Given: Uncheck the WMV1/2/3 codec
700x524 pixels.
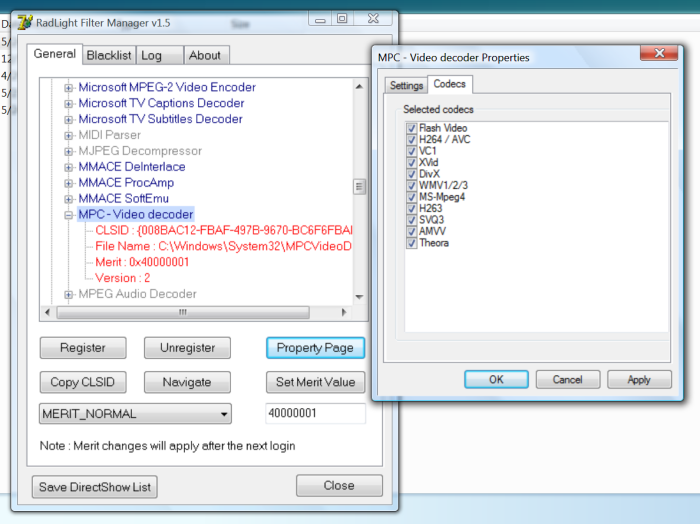Looking at the screenshot, I should [x=411, y=186].
